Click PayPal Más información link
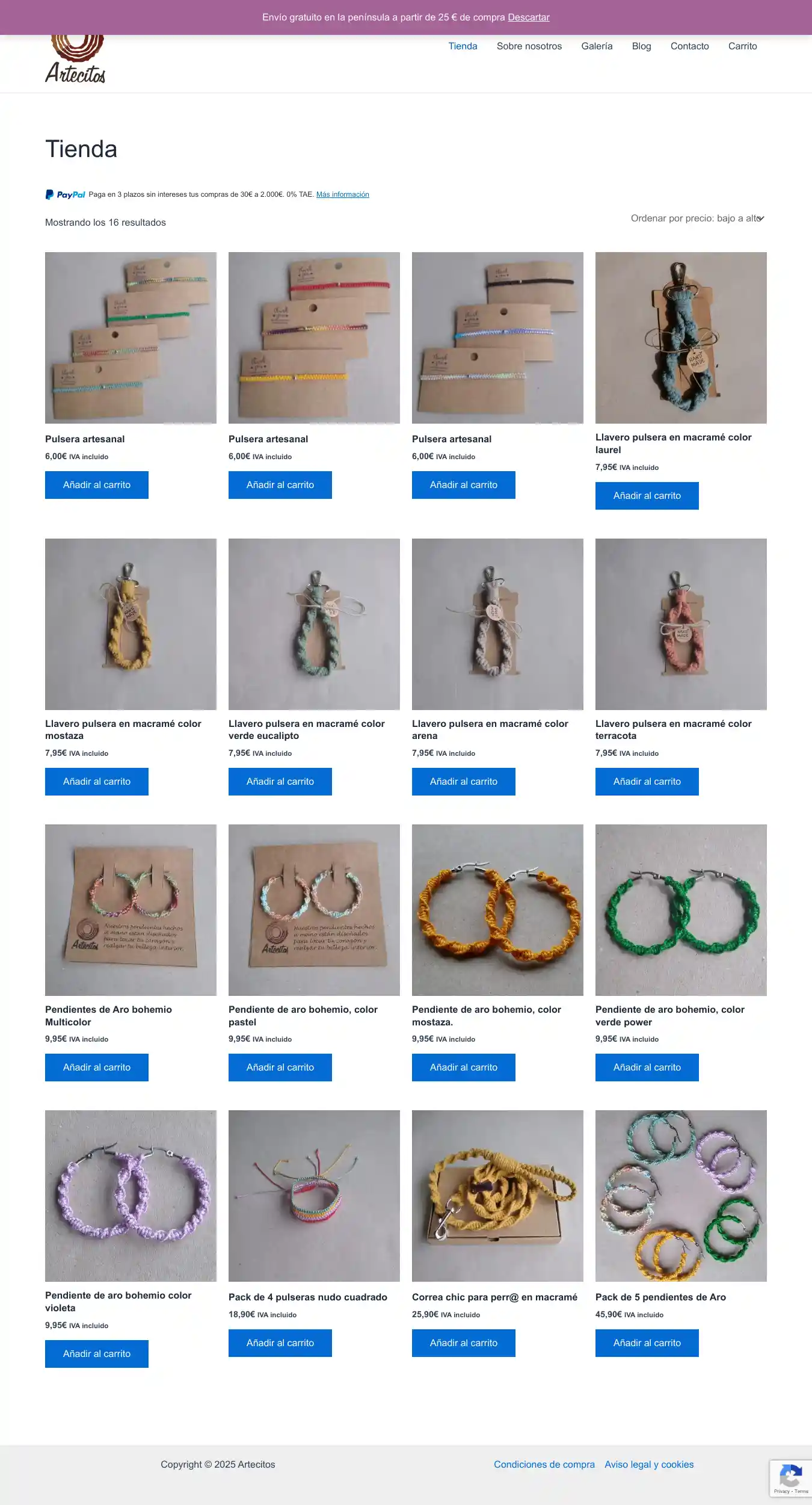Screen dimensions: 812x1505 [343, 194]
